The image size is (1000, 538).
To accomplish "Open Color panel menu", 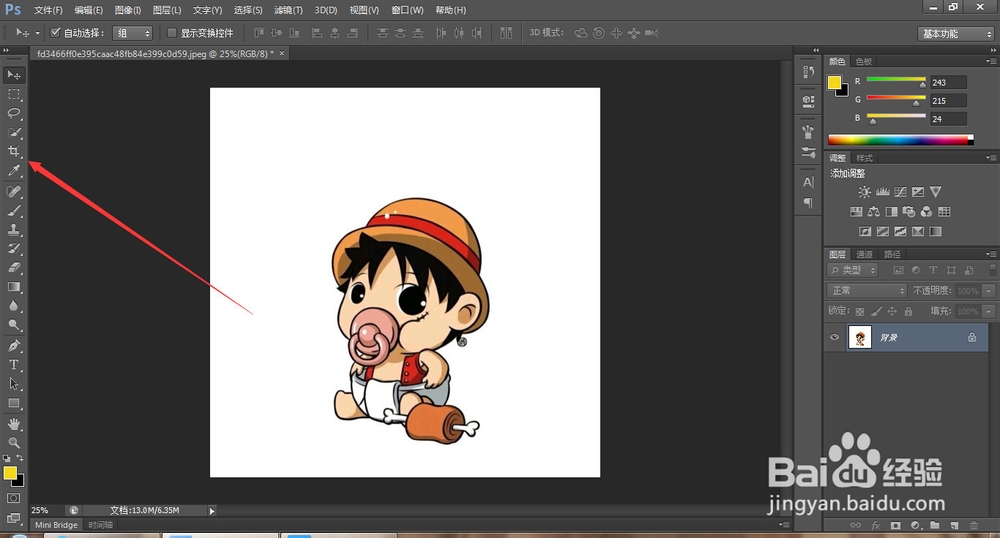I will pyautogui.click(x=990, y=61).
